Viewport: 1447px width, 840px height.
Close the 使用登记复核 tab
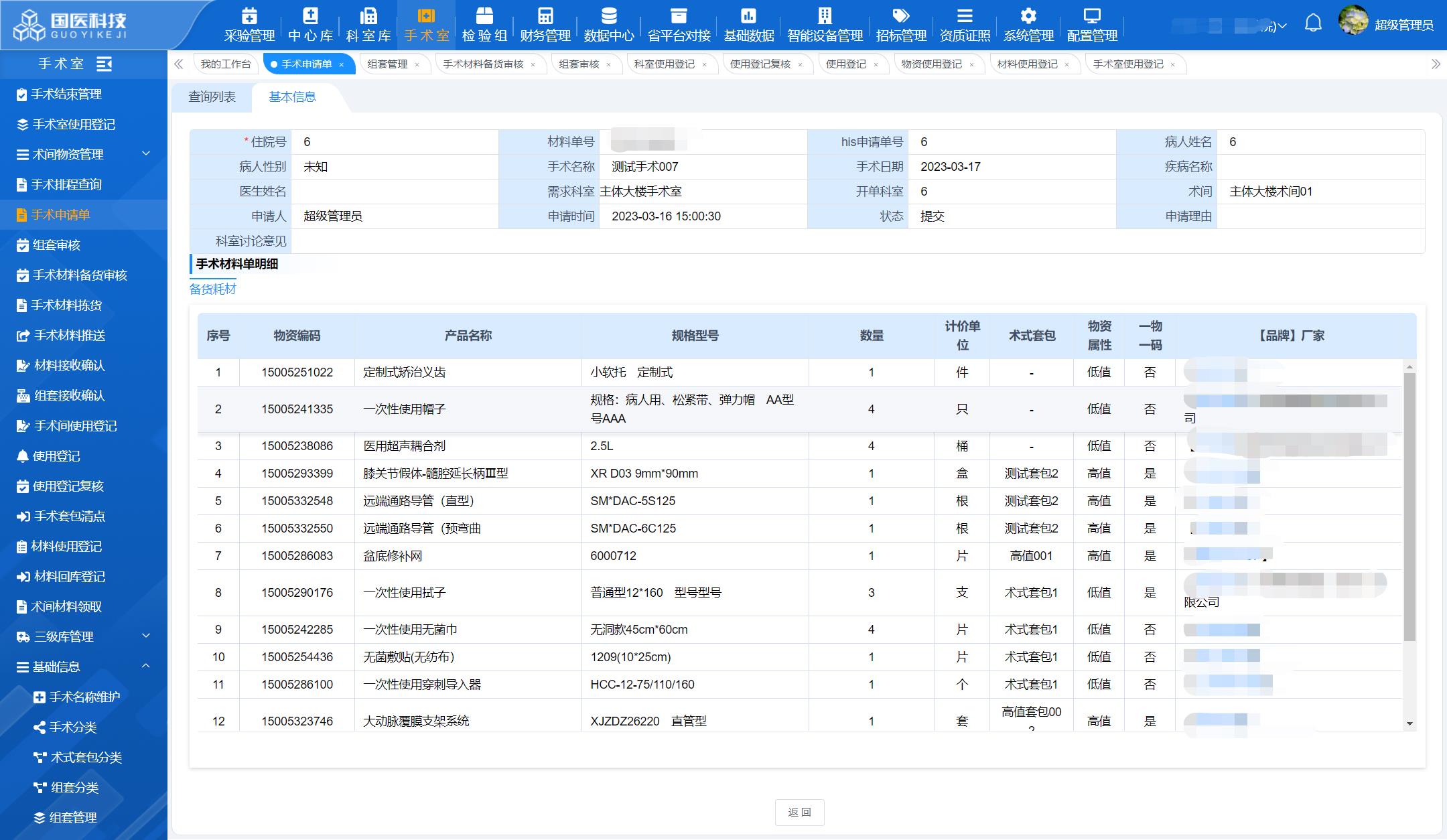pos(800,65)
